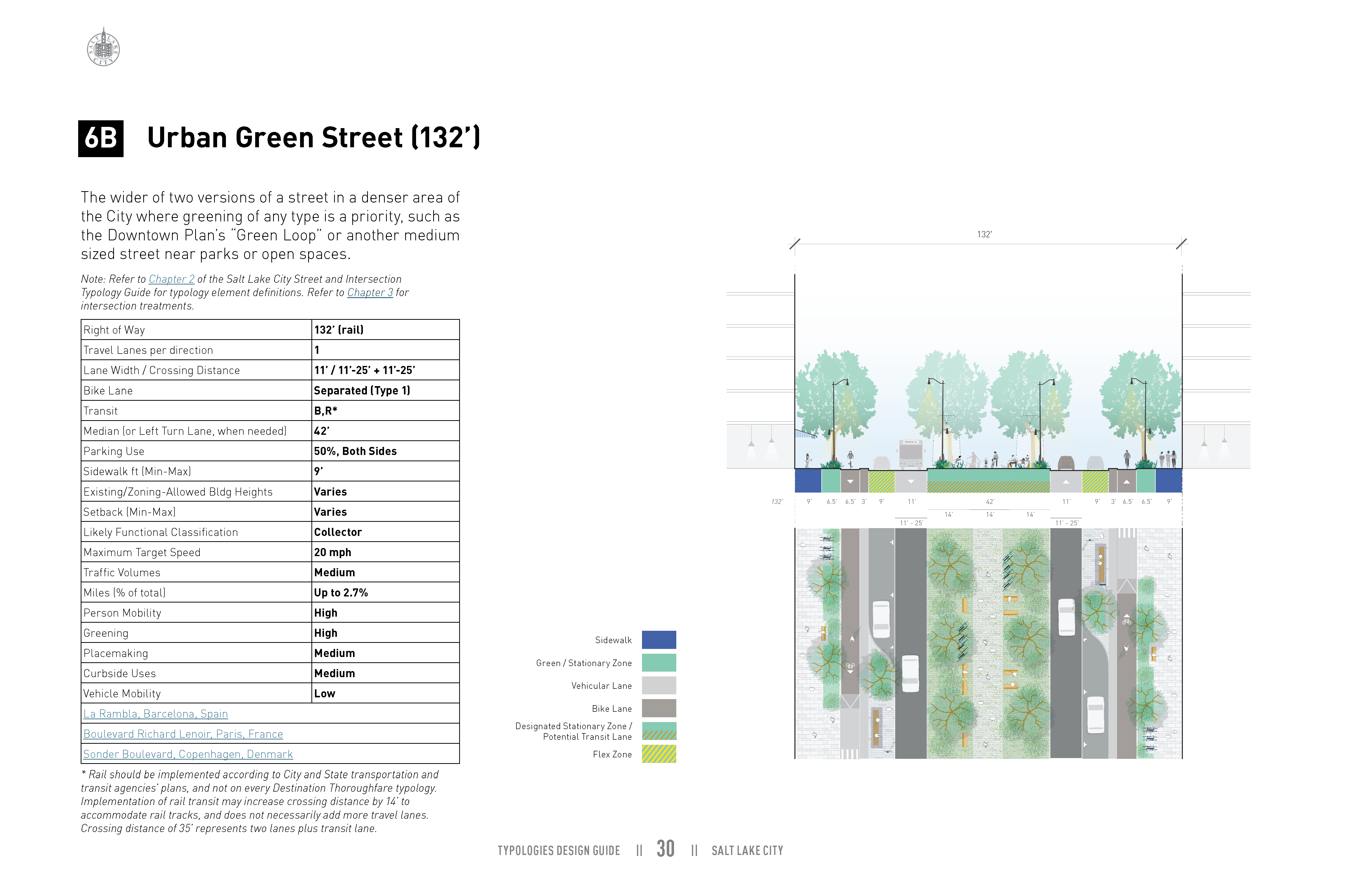
Task: Click the 'Placemaking' row label
Action: coord(116,653)
